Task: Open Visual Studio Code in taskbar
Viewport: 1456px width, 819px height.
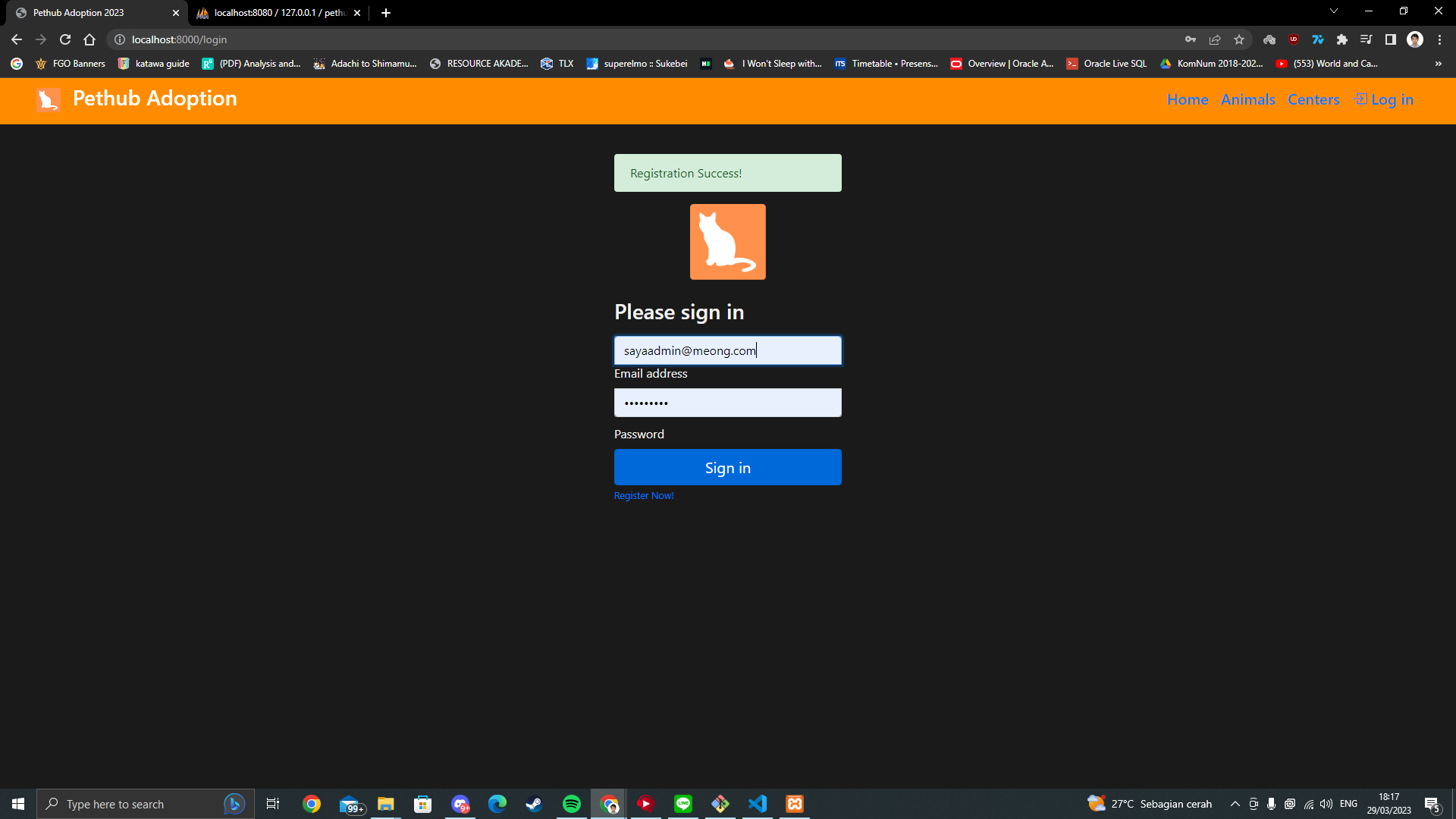Action: click(758, 804)
